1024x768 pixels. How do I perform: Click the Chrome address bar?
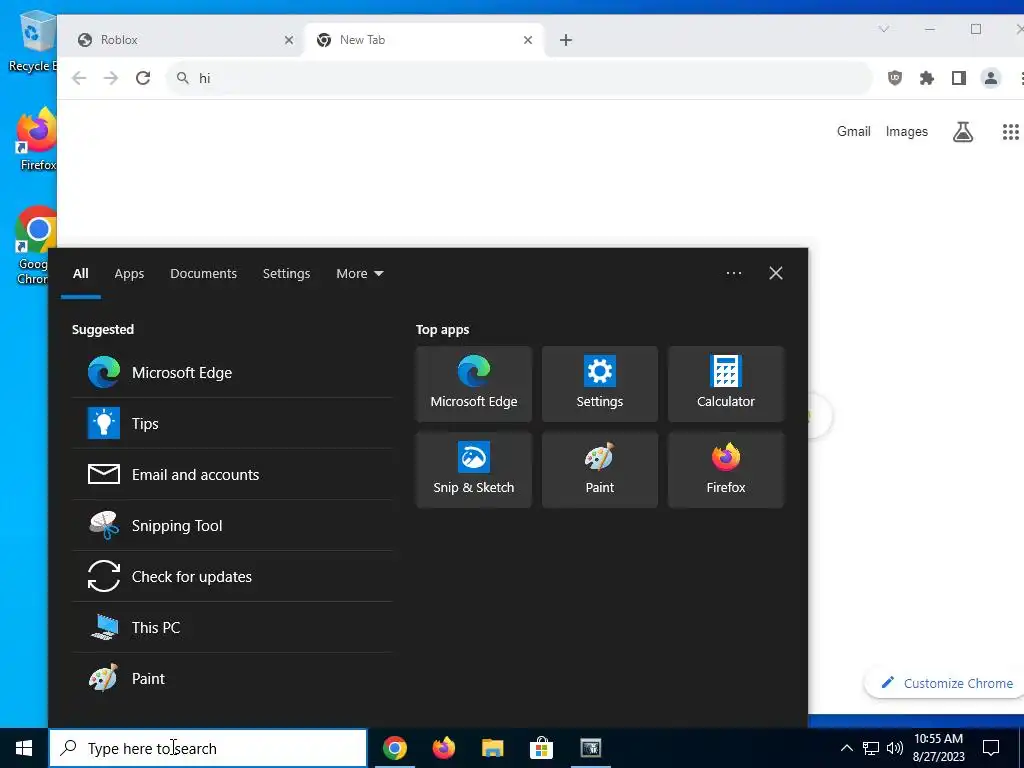(x=519, y=78)
